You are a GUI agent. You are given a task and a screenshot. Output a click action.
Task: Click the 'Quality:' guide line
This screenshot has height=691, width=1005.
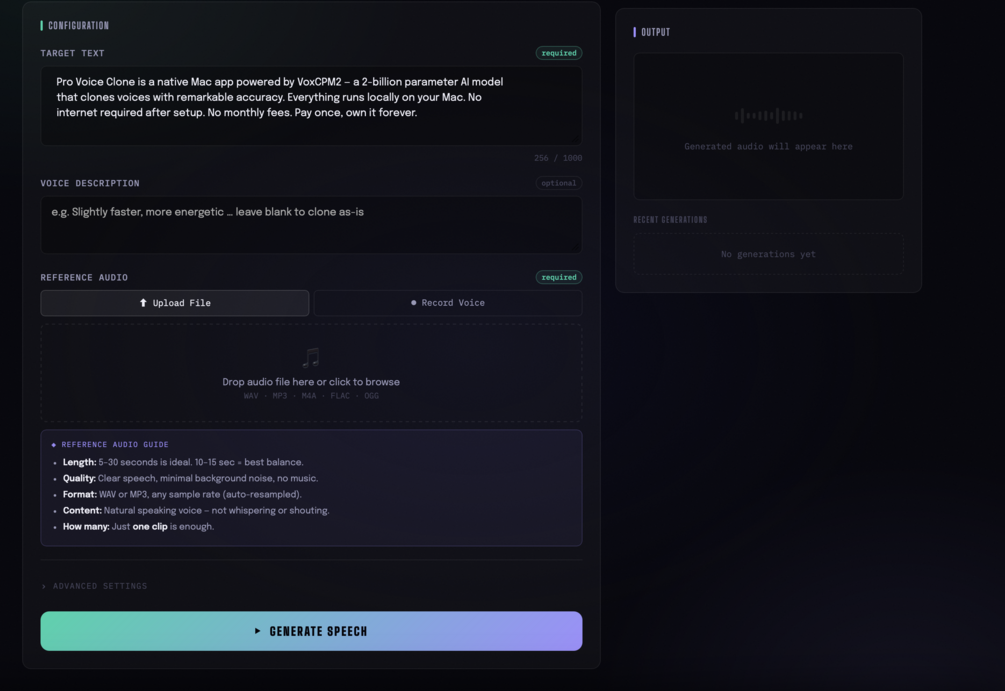190,478
